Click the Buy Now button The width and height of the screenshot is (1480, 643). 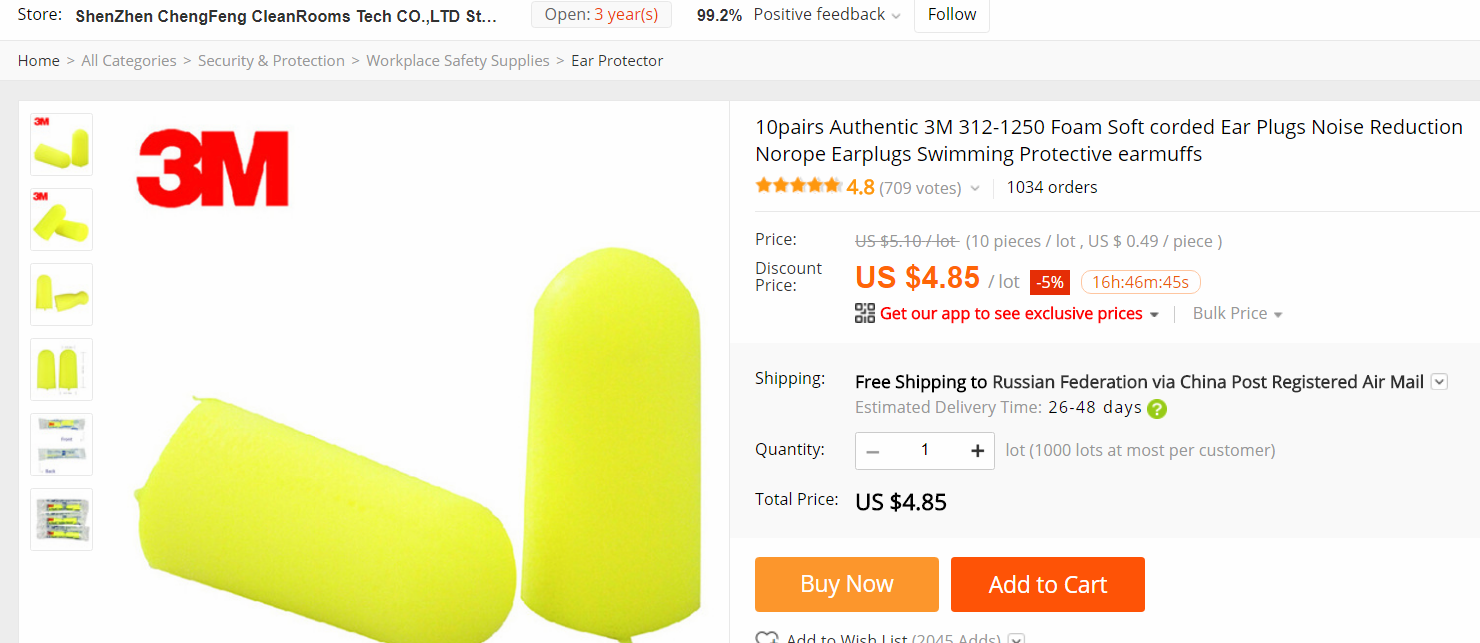pos(847,584)
